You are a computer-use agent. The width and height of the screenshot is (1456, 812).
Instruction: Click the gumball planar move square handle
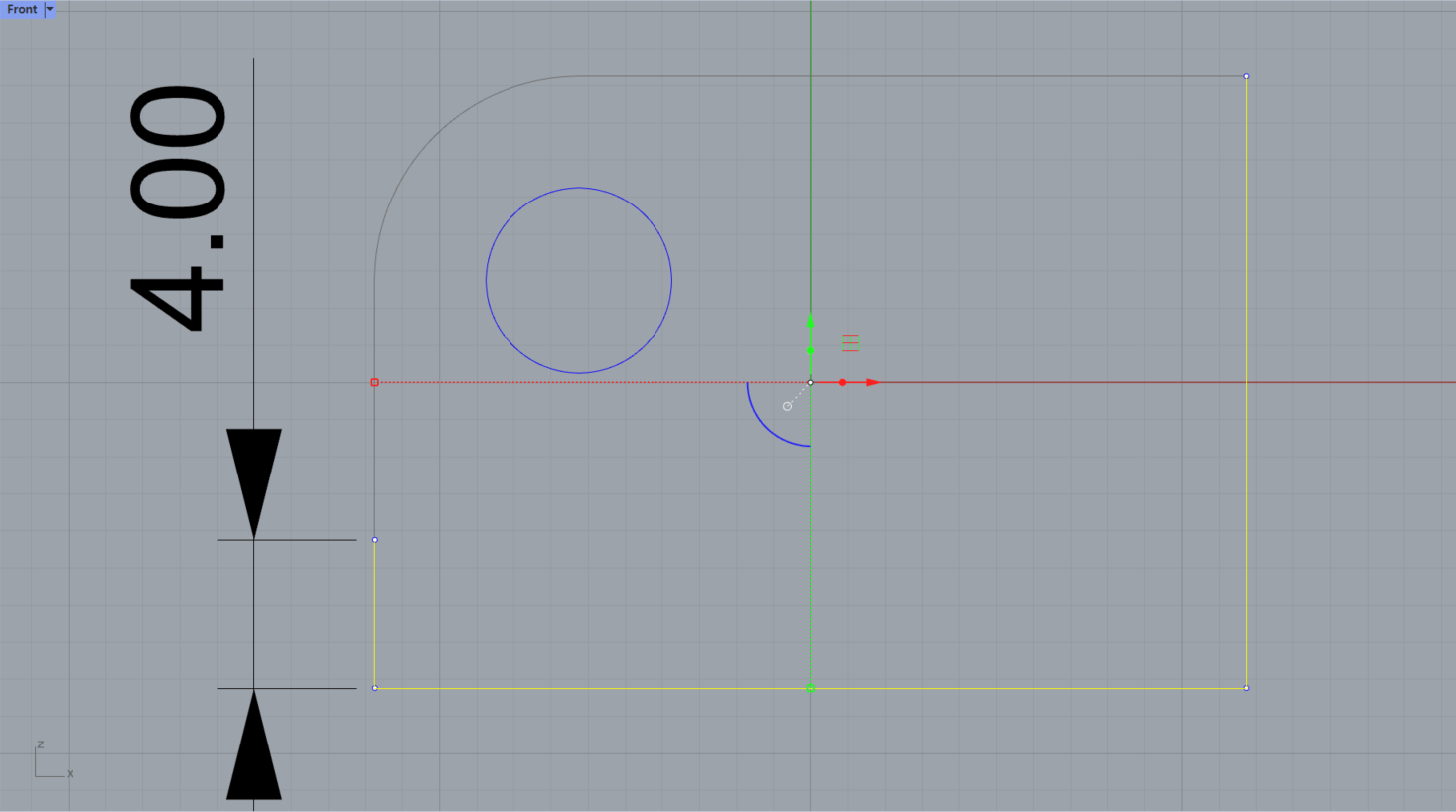(850, 342)
